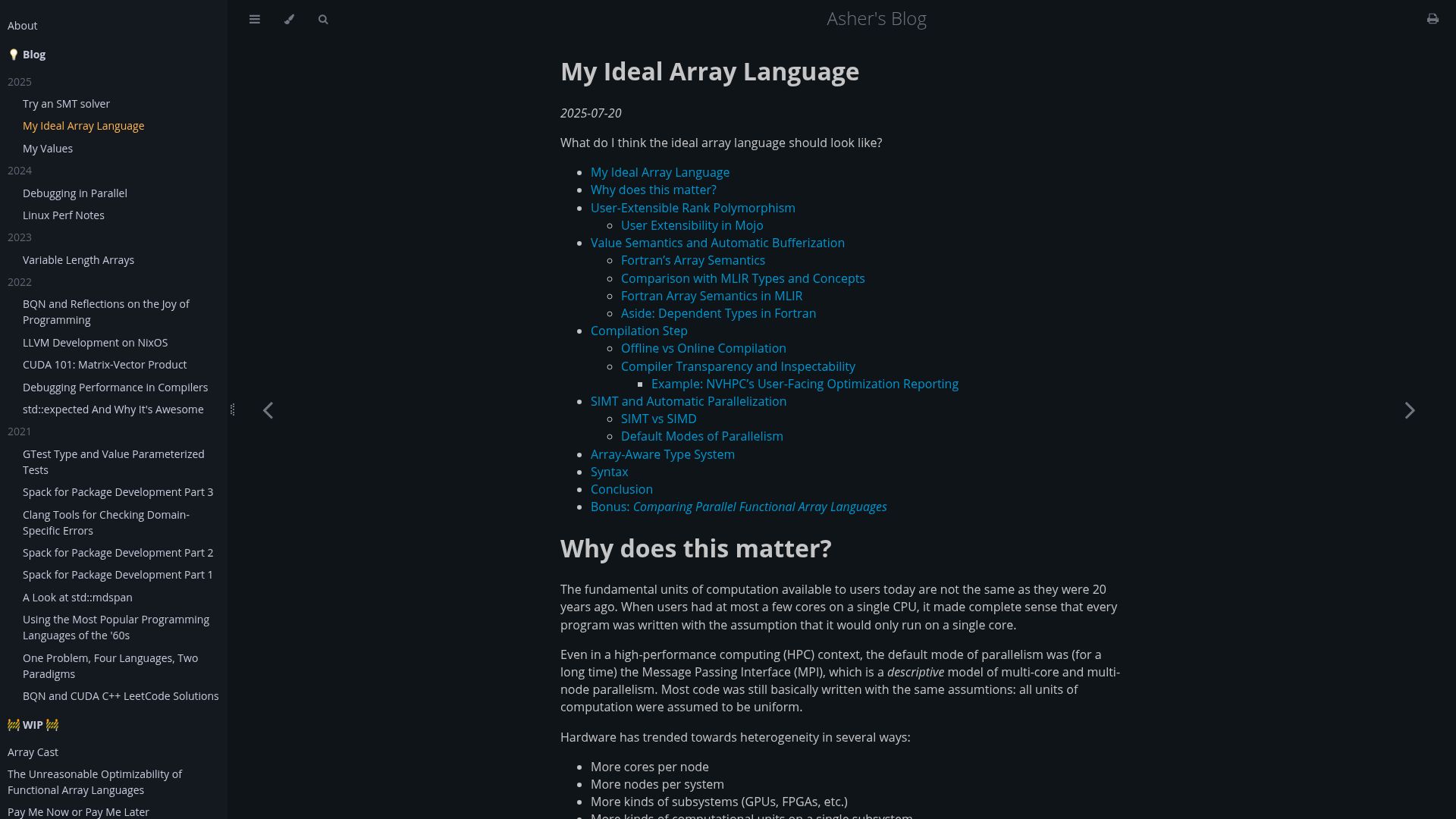The height and width of the screenshot is (819, 1456).
Task: Open the About page in sidebar
Action: click(x=23, y=26)
